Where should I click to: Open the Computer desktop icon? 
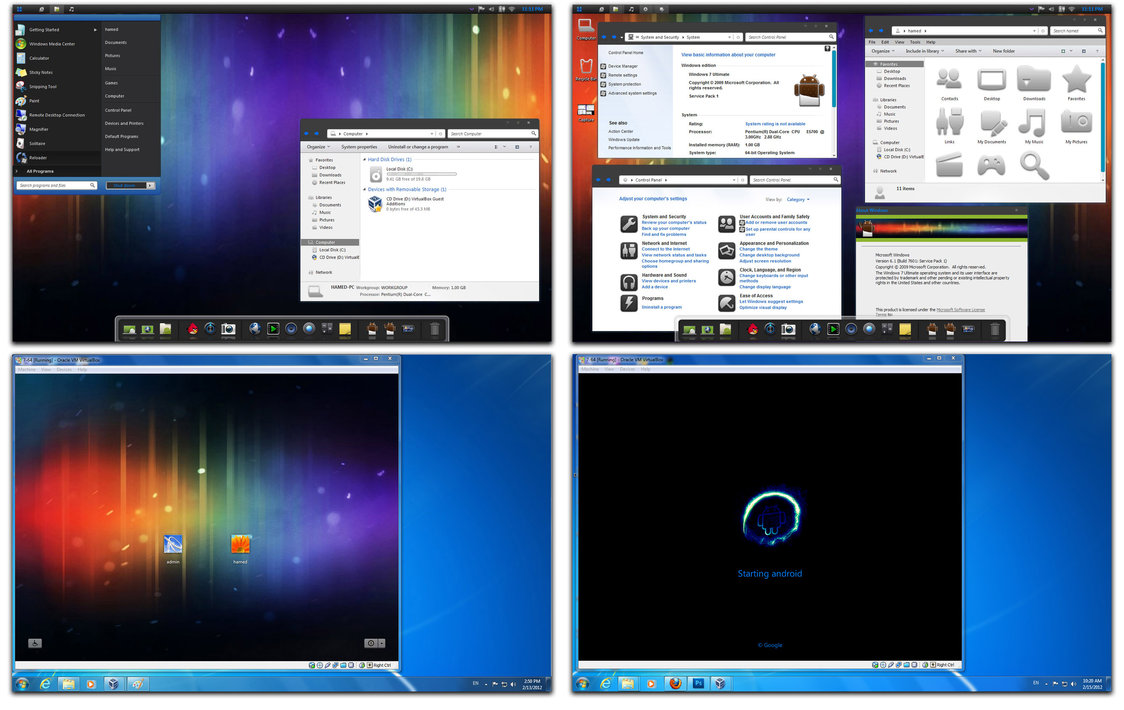tap(586, 30)
